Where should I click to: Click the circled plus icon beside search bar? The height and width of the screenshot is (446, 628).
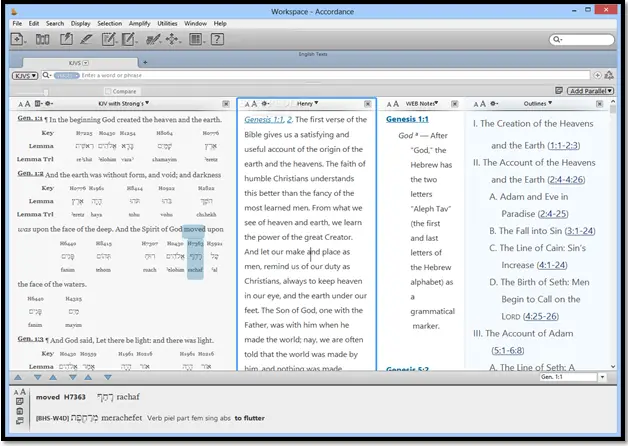597,75
